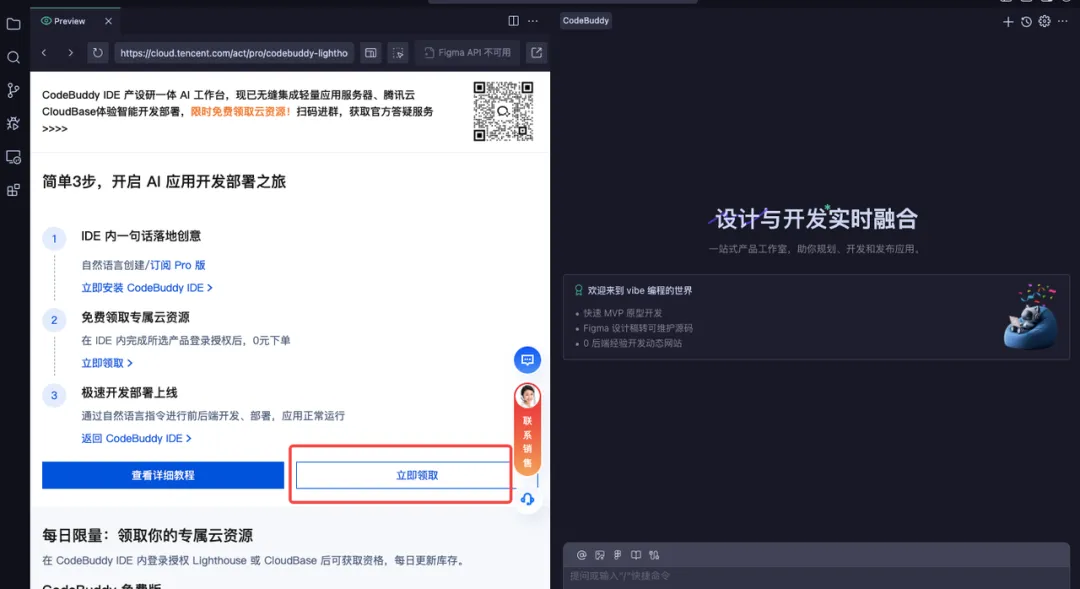Click the chat prompt input field
The height and width of the screenshot is (589, 1080).
click(816, 576)
